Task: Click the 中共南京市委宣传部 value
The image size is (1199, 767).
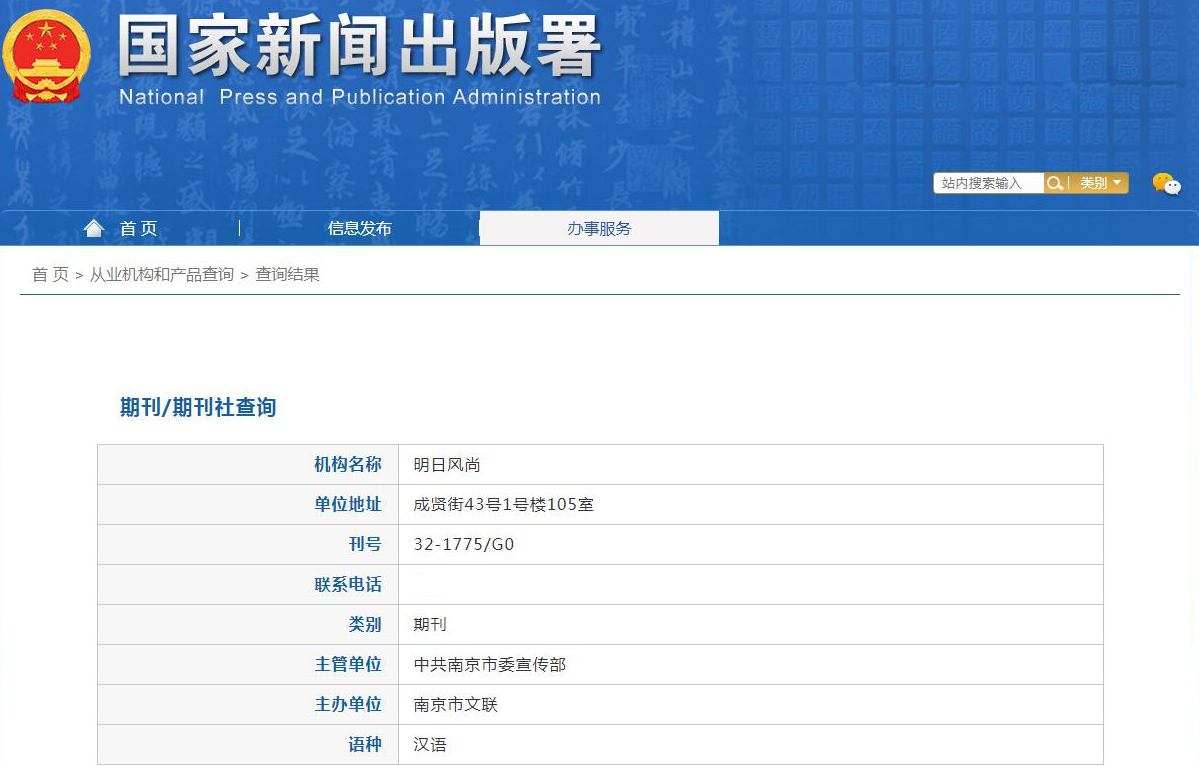Action: pyautogui.click(x=489, y=665)
